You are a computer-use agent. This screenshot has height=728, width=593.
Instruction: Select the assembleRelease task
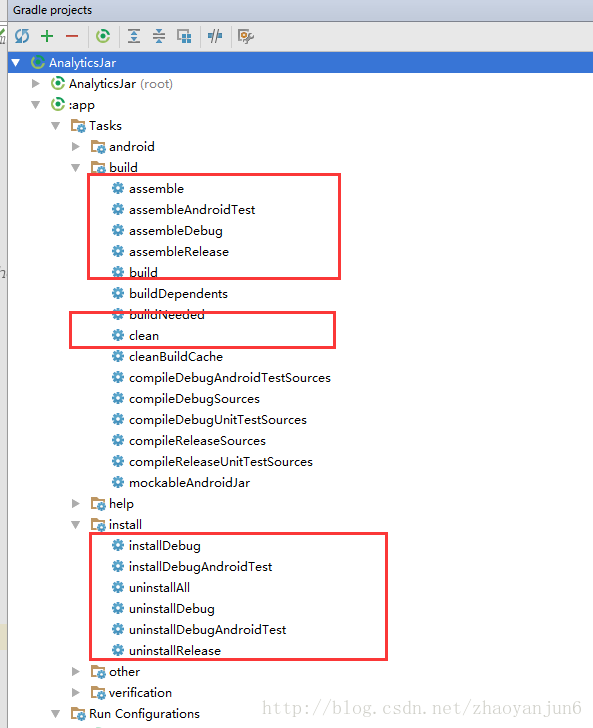click(x=179, y=252)
